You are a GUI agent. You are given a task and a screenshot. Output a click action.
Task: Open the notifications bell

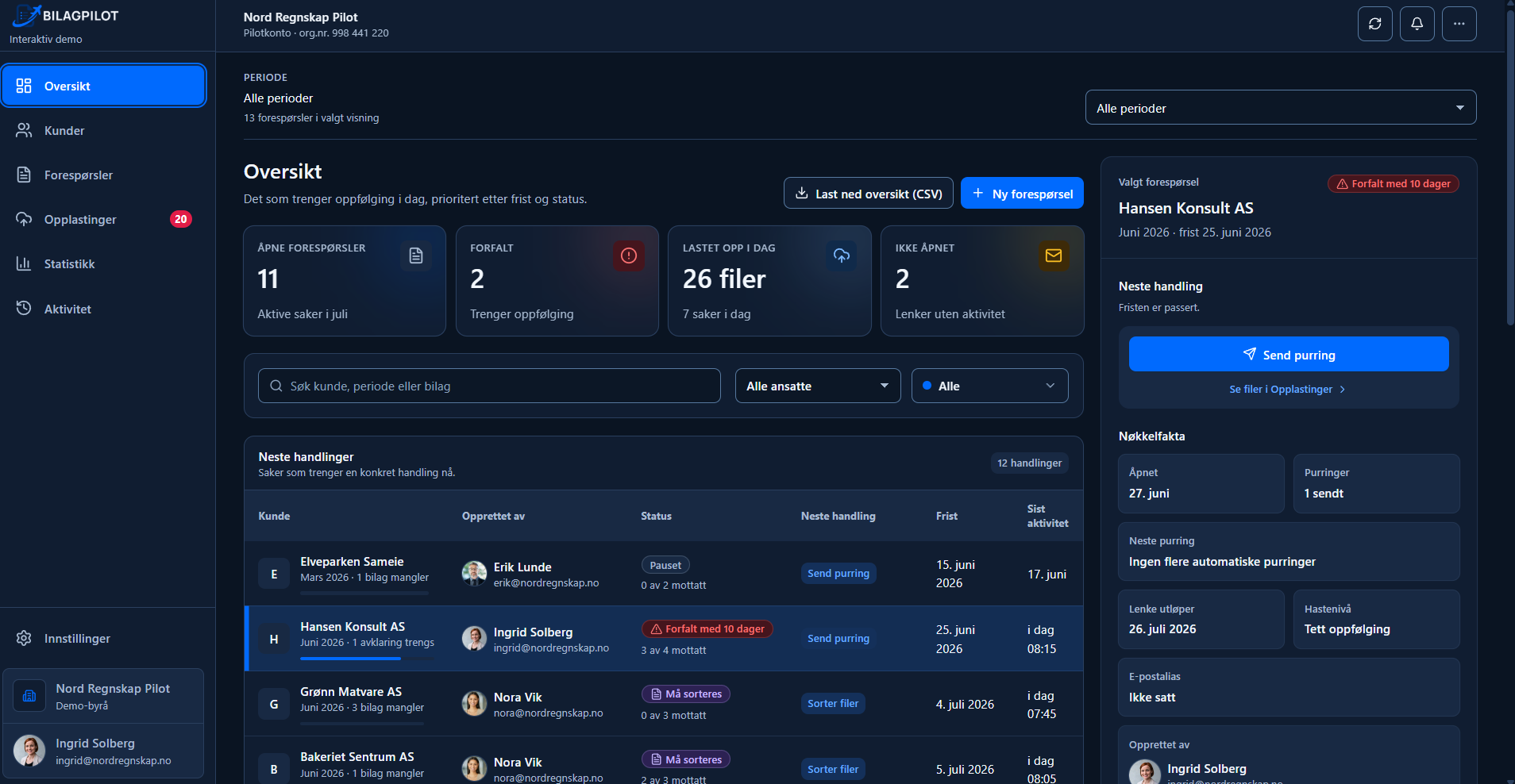(x=1417, y=24)
